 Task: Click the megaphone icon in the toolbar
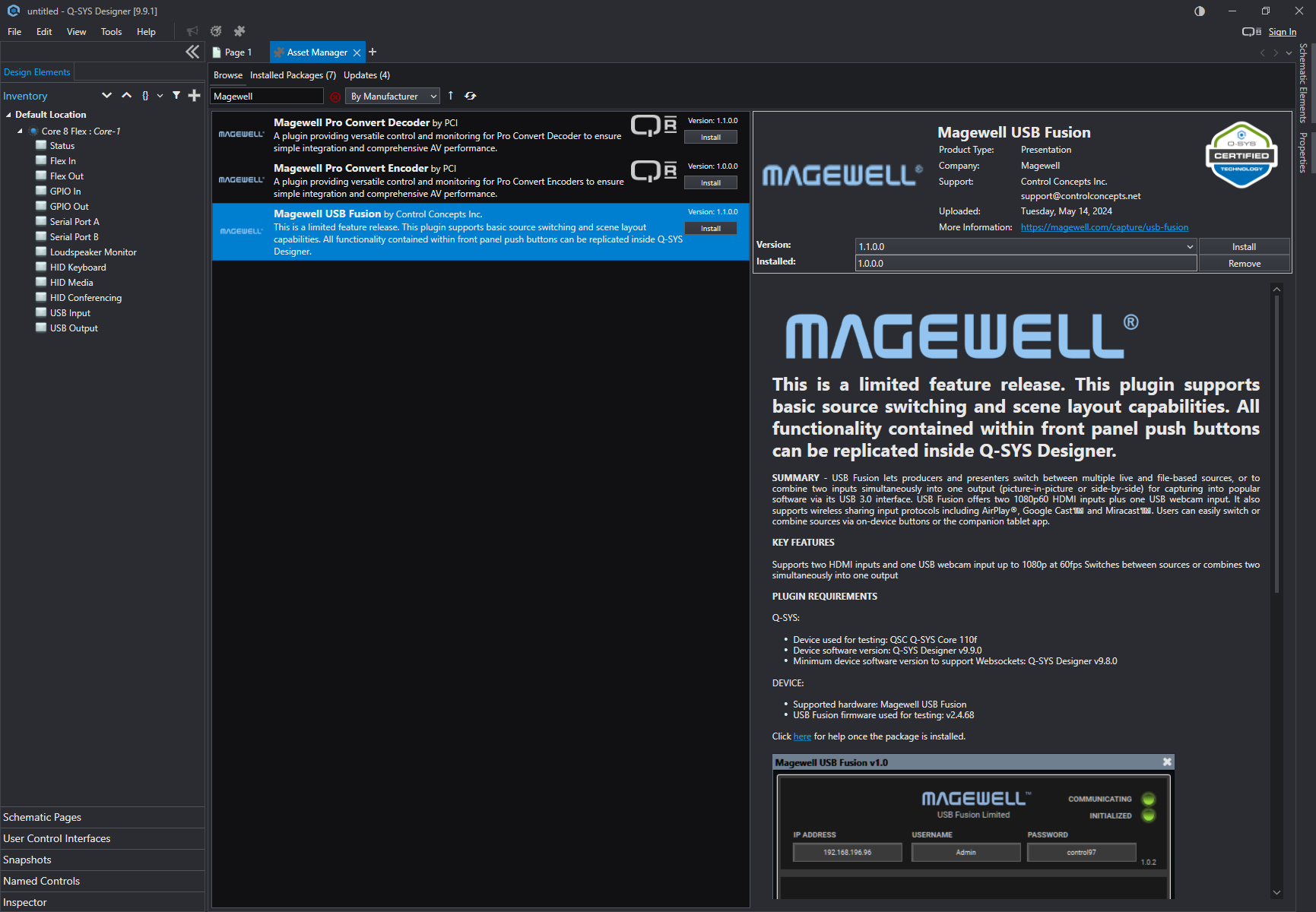click(192, 31)
